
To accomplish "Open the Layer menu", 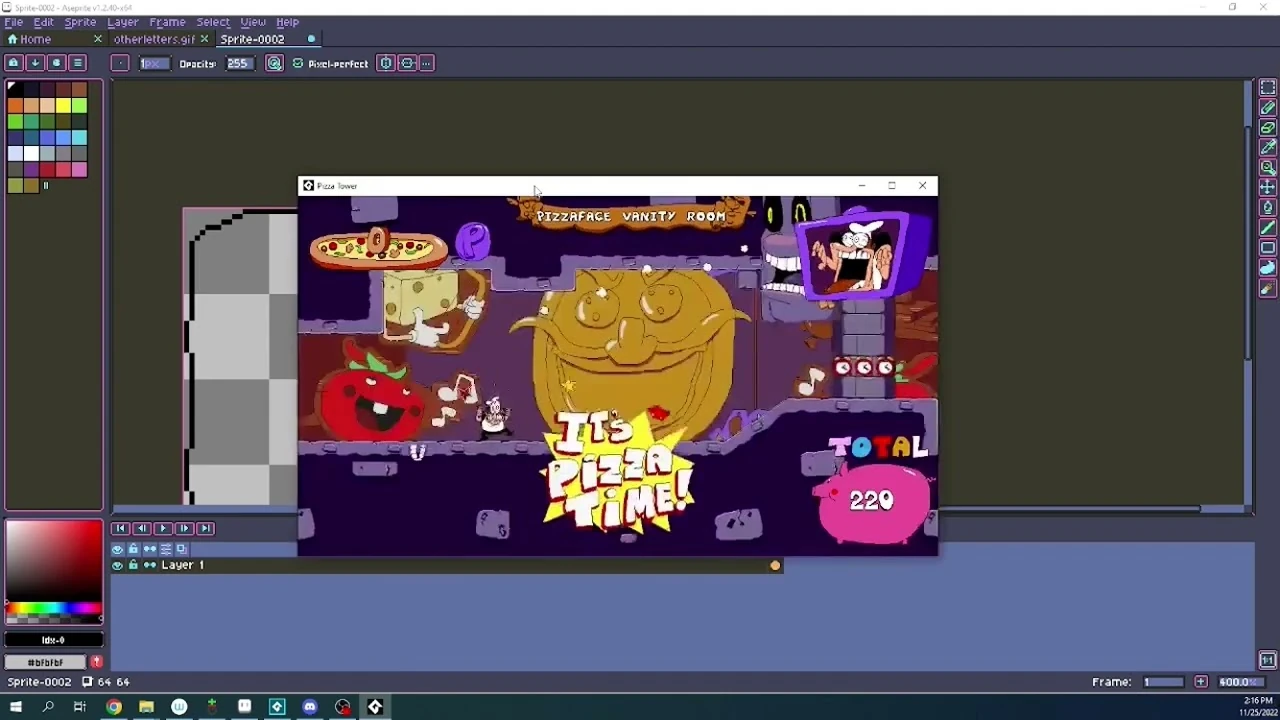I will pos(122,22).
